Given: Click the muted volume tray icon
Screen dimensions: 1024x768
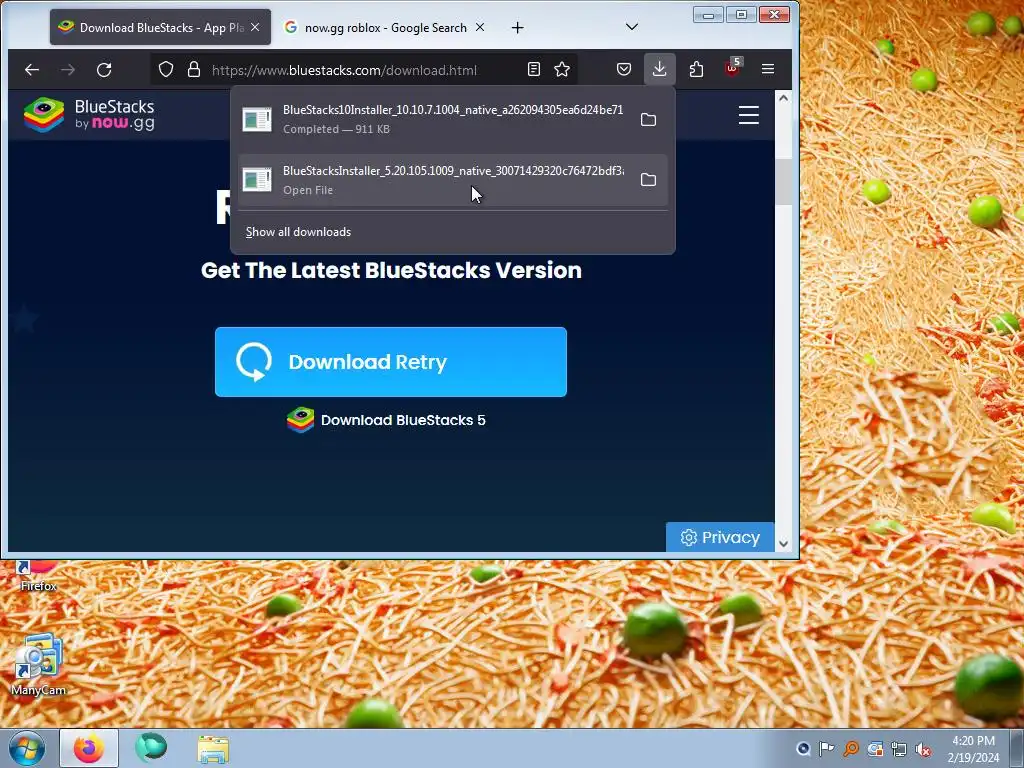Looking at the screenshot, I should (x=923, y=749).
